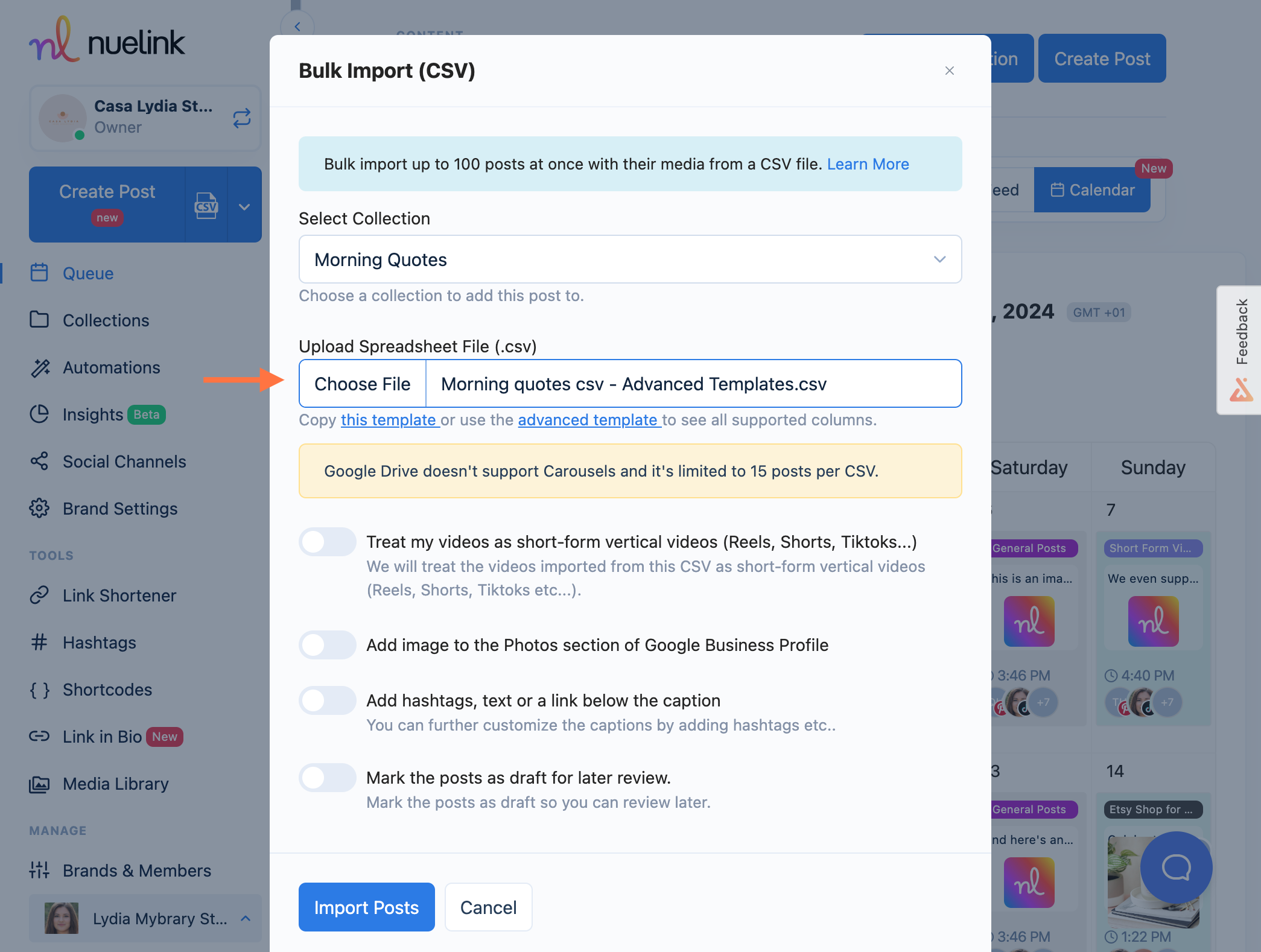
Task: Click the Lydia Mybrary profile avatar
Action: coord(62,918)
